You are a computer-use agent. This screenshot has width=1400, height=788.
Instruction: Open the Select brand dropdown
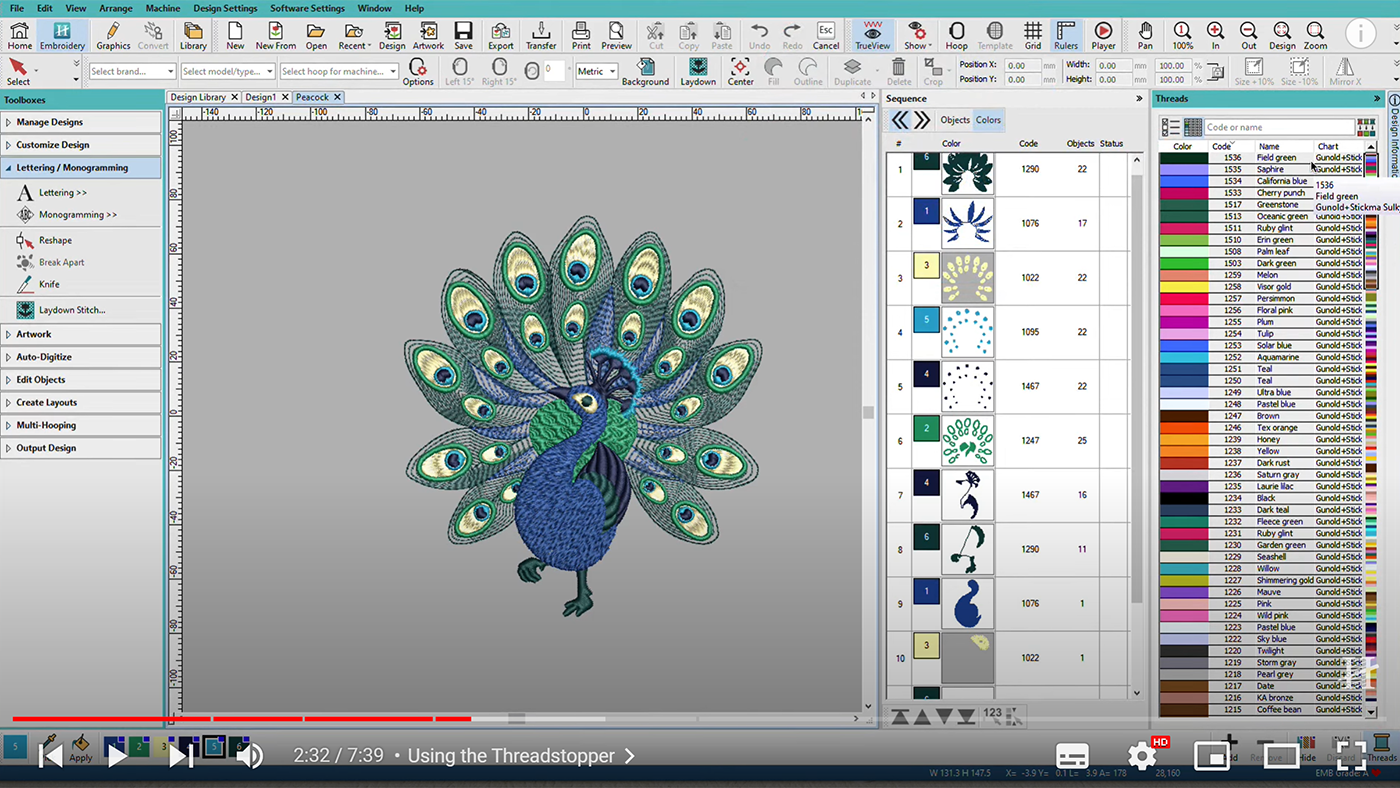point(132,71)
